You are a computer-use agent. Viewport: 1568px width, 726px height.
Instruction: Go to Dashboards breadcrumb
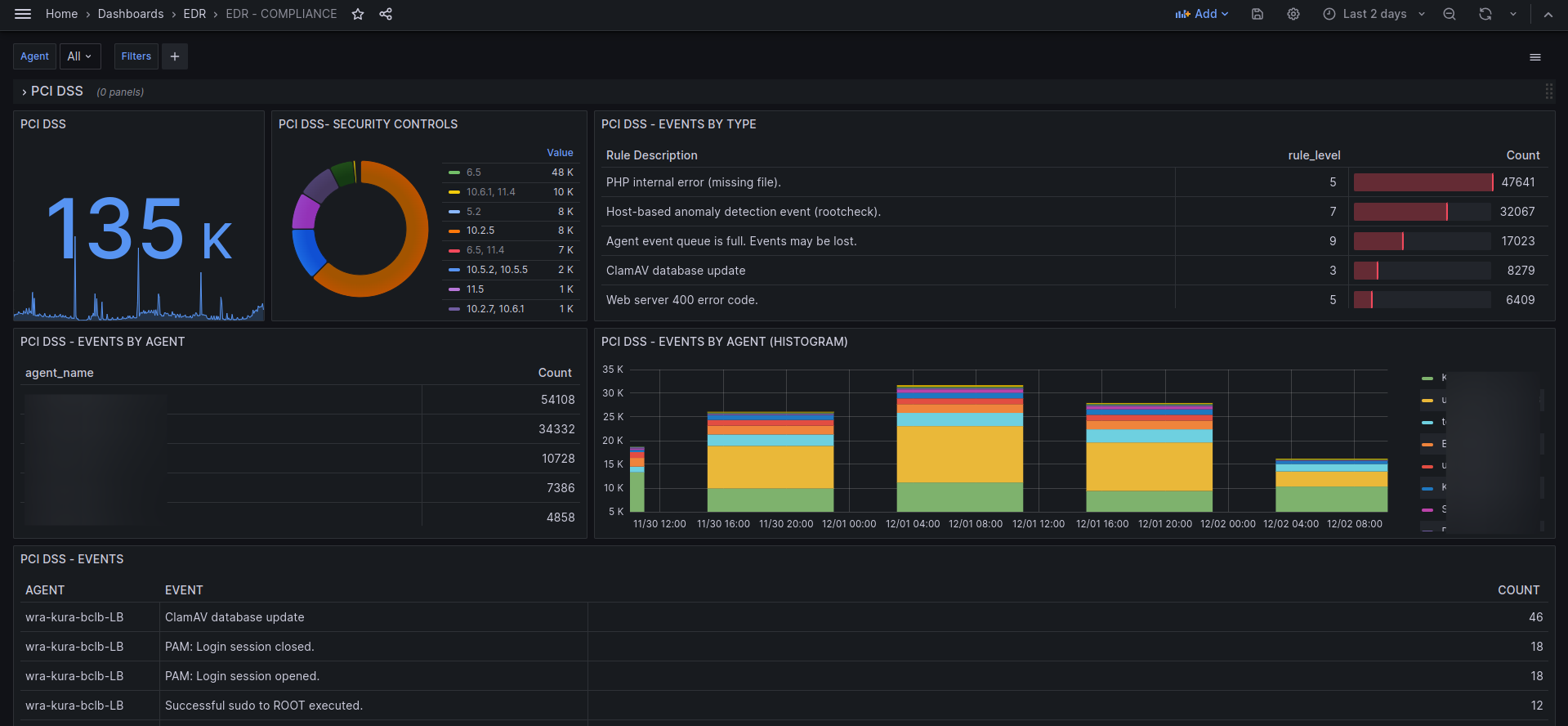point(131,14)
